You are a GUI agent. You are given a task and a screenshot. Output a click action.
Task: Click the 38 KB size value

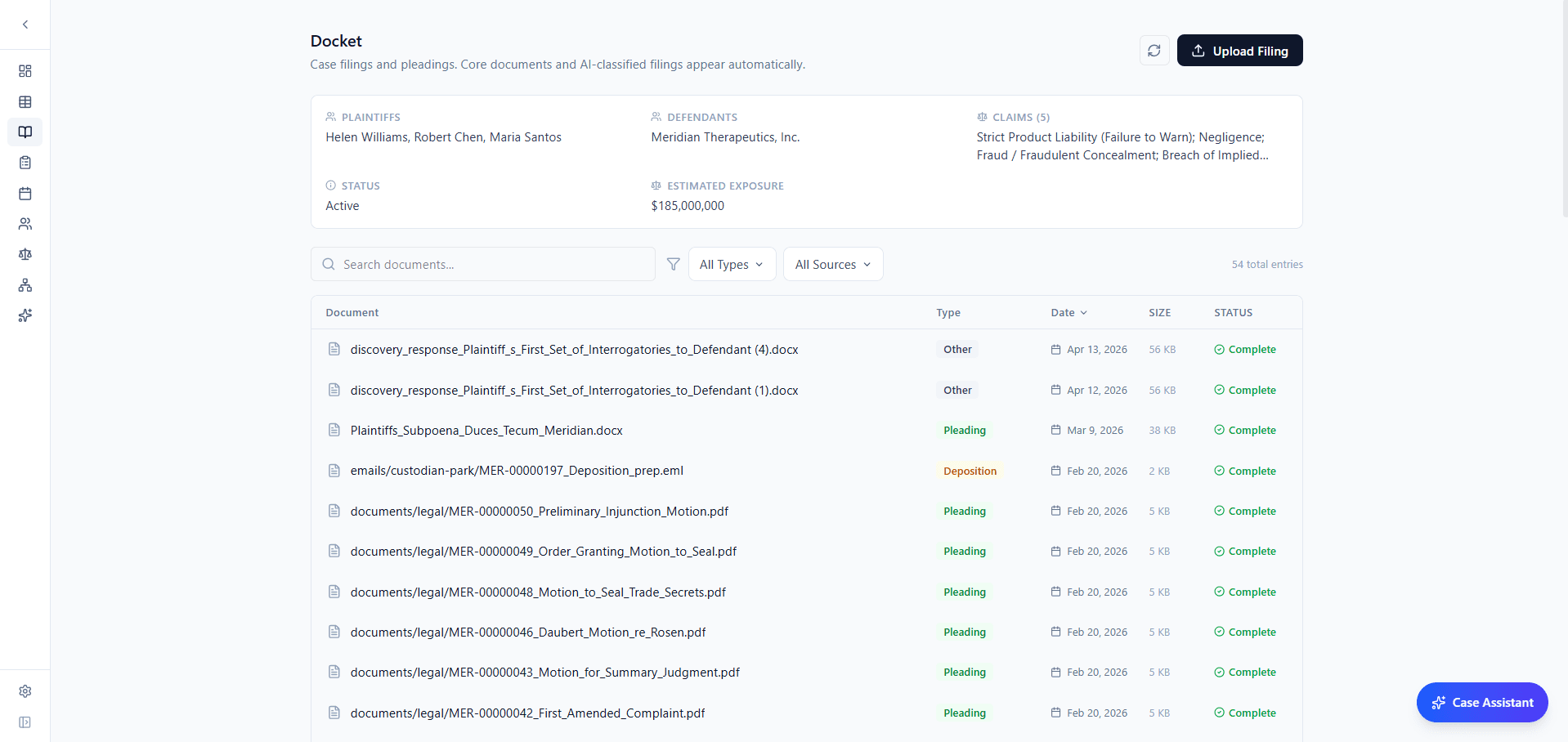(1162, 431)
